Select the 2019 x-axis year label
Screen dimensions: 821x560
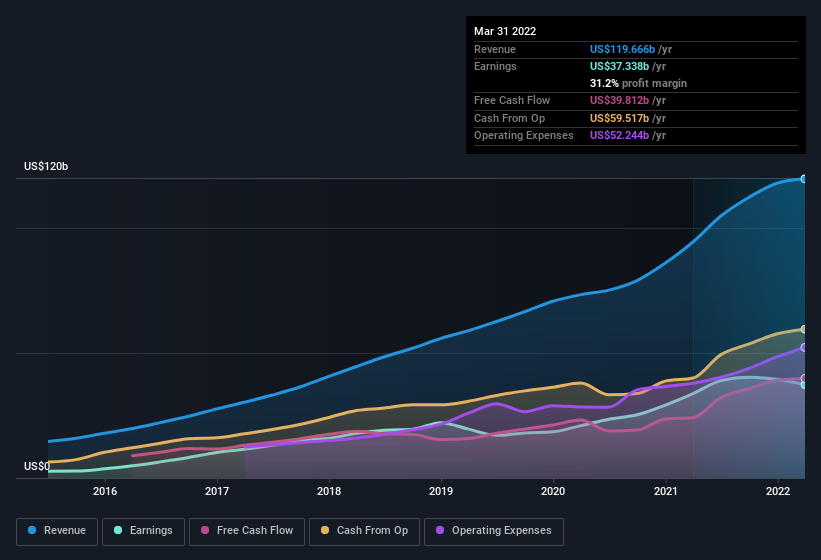coord(442,491)
